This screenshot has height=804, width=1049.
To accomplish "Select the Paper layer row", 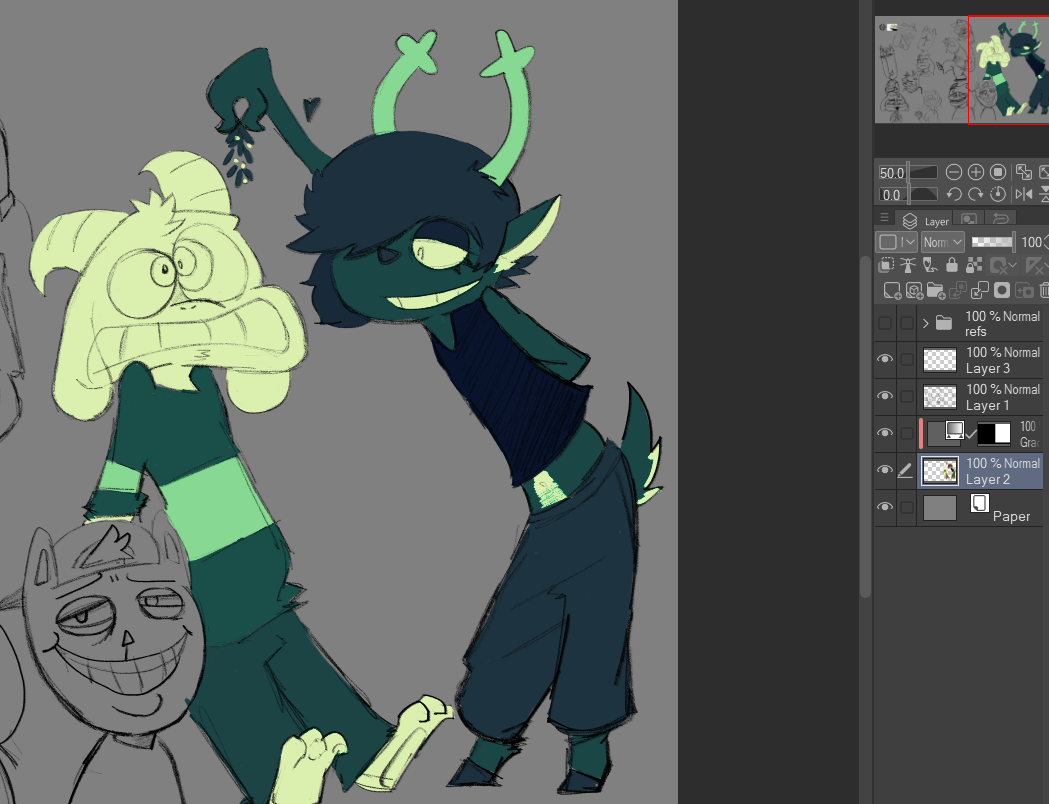I will click(x=979, y=507).
